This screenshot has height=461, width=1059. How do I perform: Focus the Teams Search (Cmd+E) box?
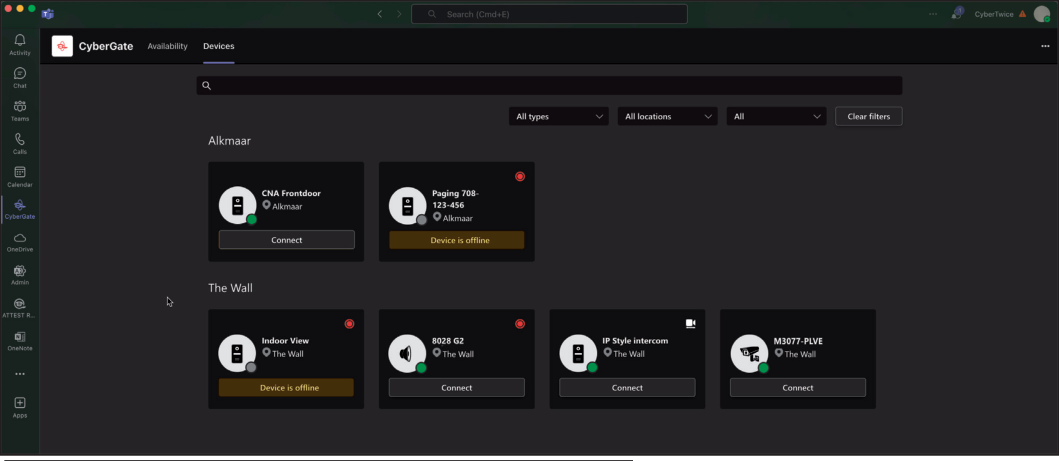click(549, 13)
